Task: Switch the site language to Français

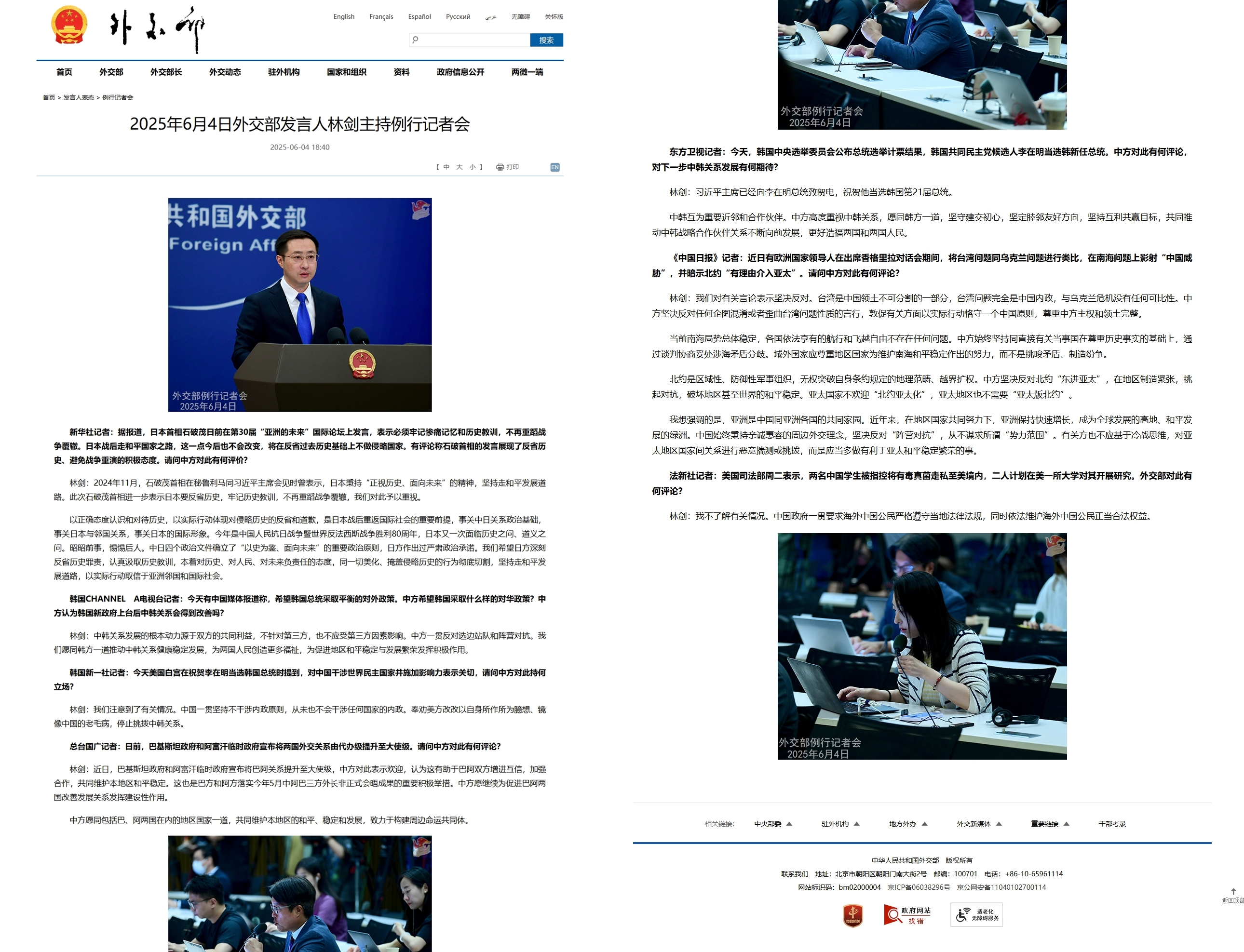Action: [x=381, y=17]
